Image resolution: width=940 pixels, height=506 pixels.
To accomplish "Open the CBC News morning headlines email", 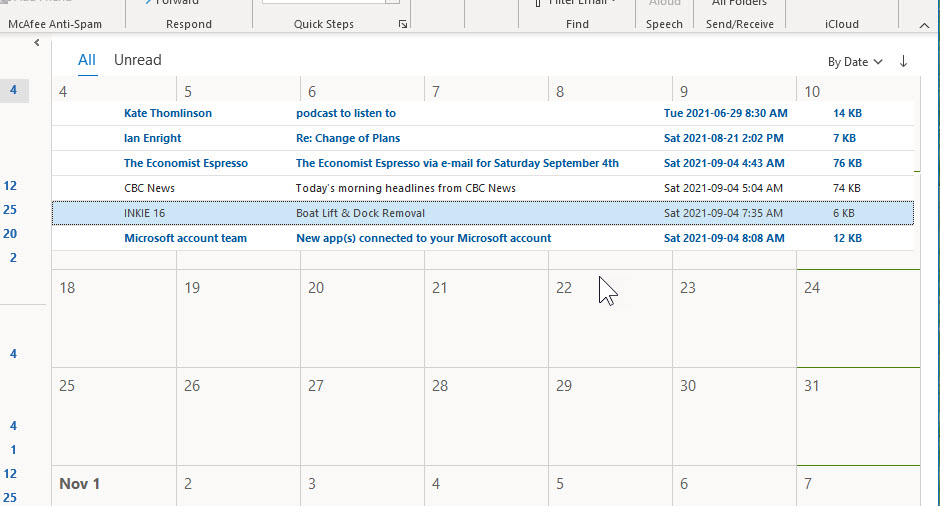I will tap(405, 188).
